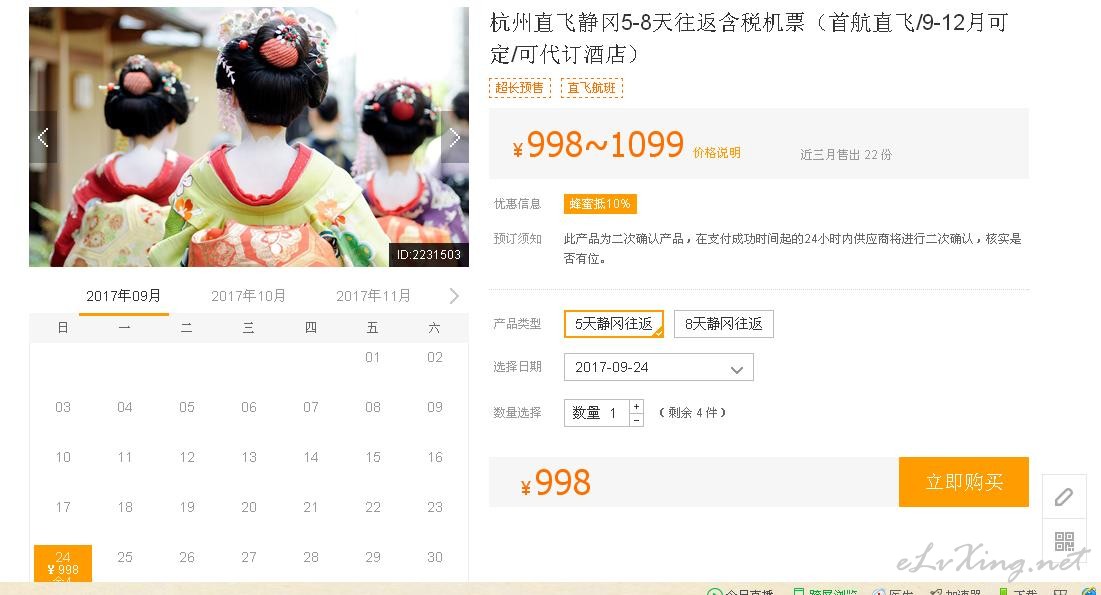Click 立即购买 buy now button

[x=963, y=482]
